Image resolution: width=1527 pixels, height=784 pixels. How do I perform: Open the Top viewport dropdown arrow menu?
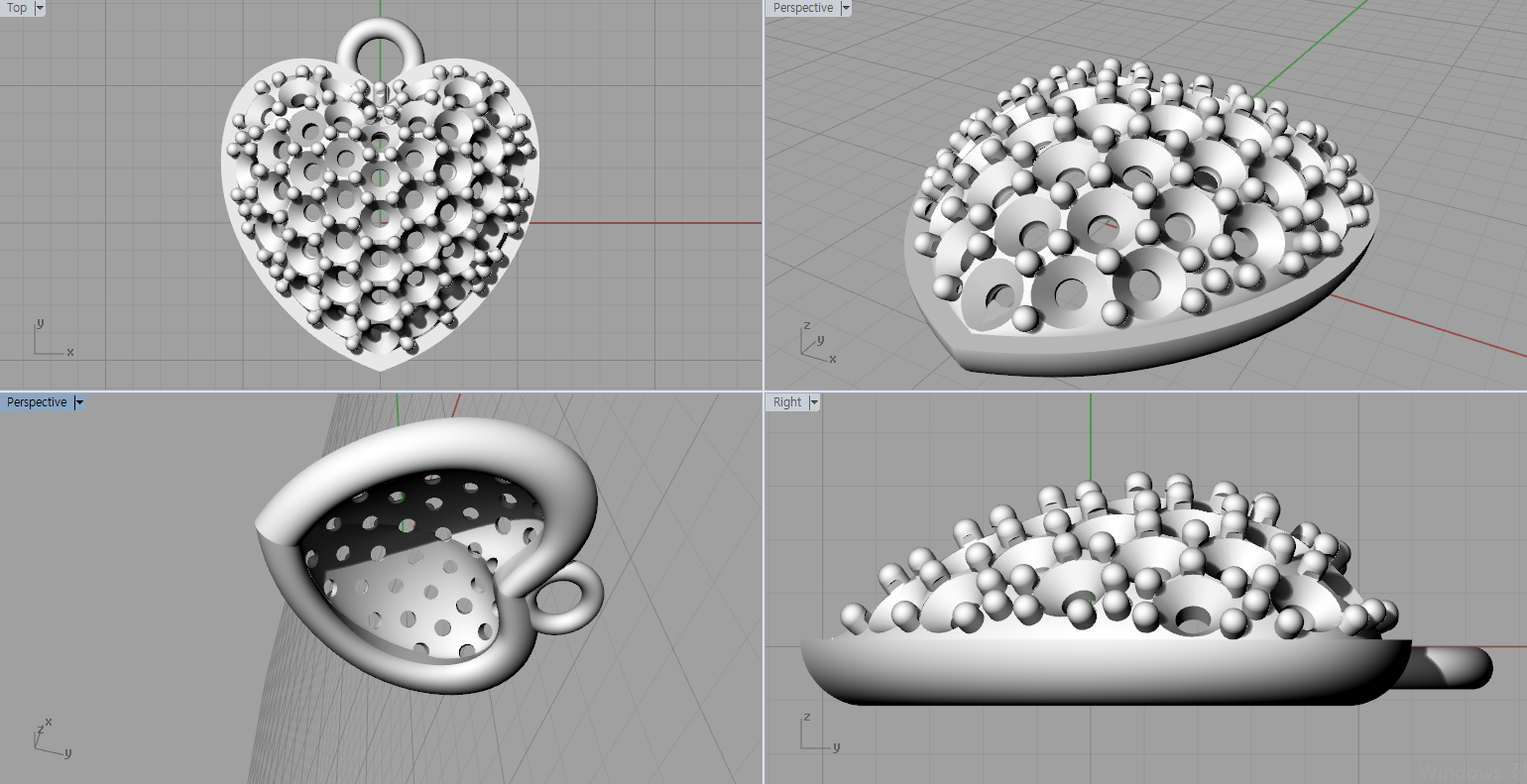(x=40, y=8)
